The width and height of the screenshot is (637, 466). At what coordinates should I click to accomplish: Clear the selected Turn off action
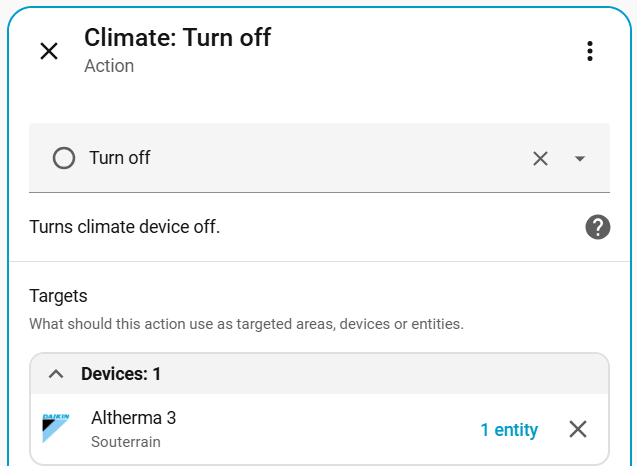click(540, 158)
